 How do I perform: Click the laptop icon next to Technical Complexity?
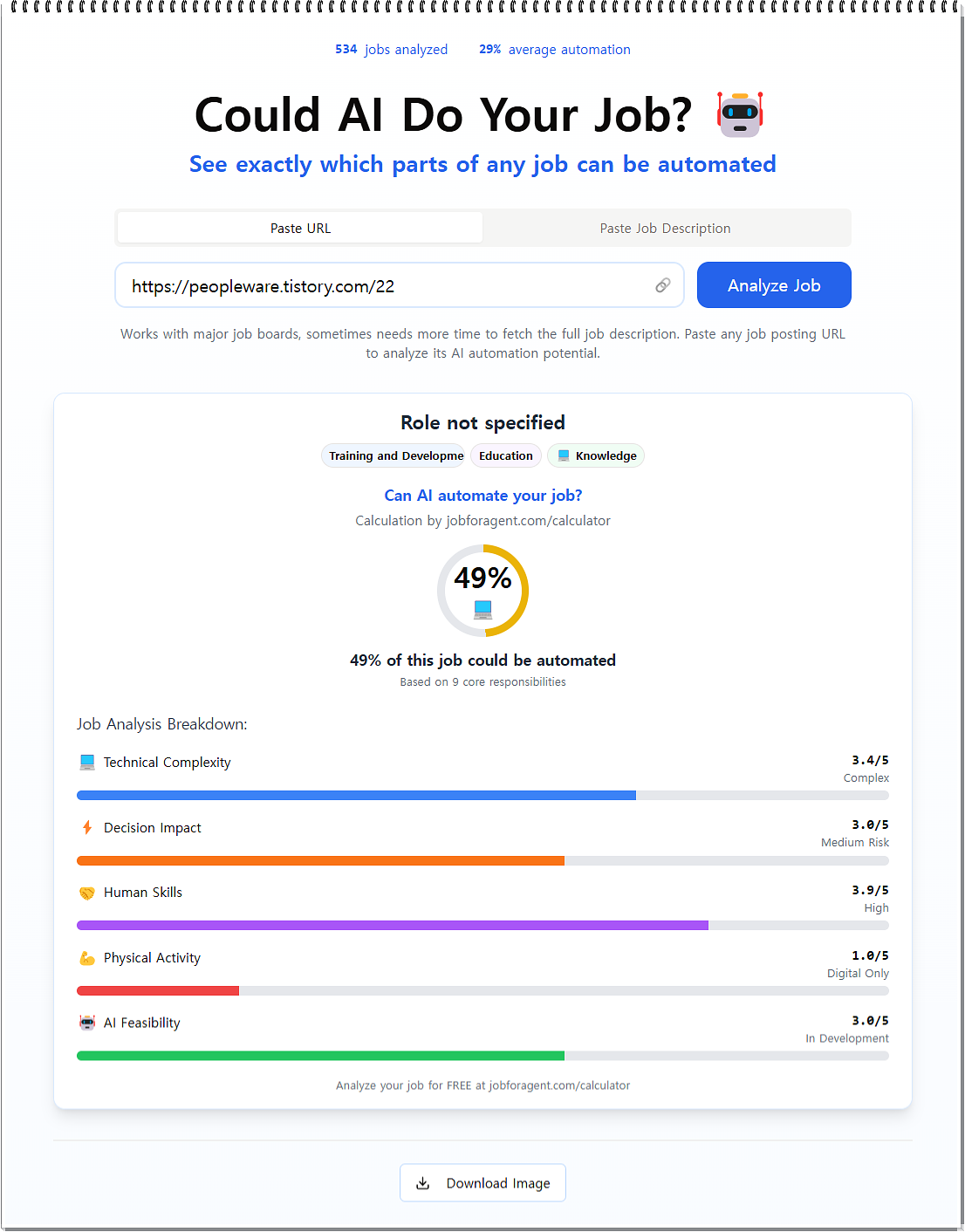pos(87,763)
